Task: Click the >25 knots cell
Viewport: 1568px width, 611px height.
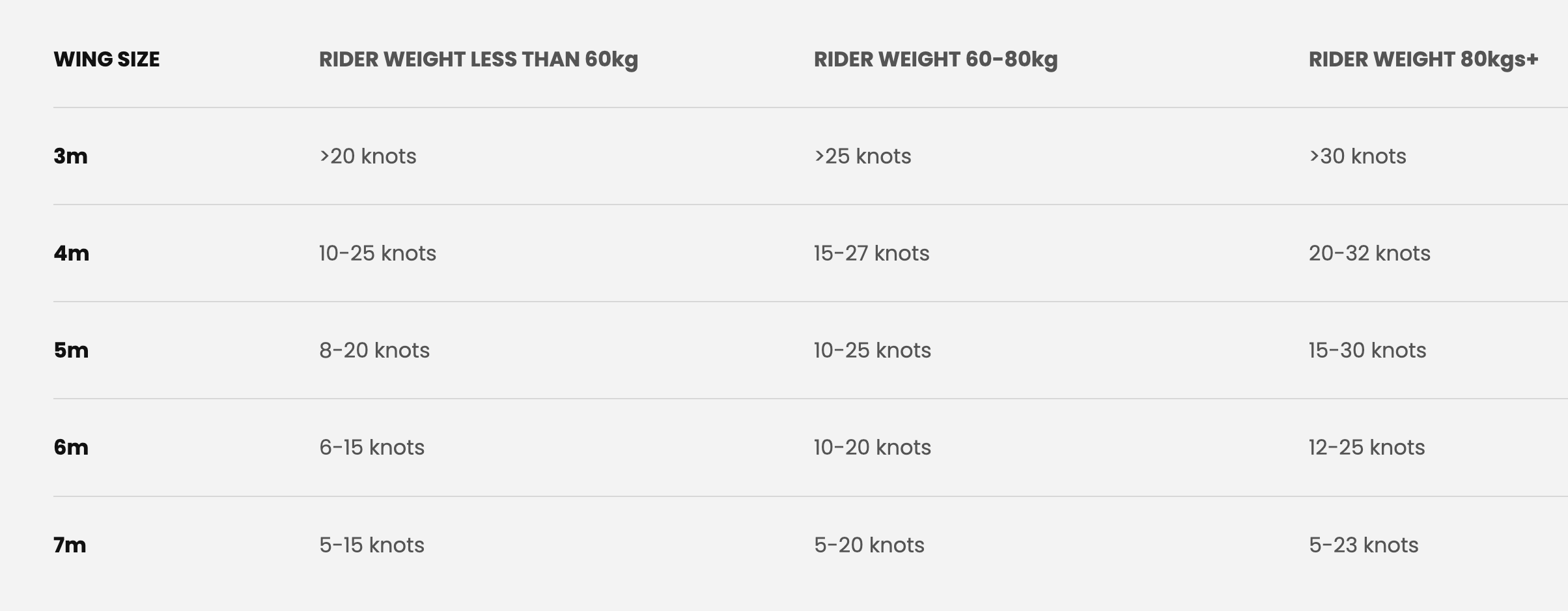Action: click(x=862, y=156)
